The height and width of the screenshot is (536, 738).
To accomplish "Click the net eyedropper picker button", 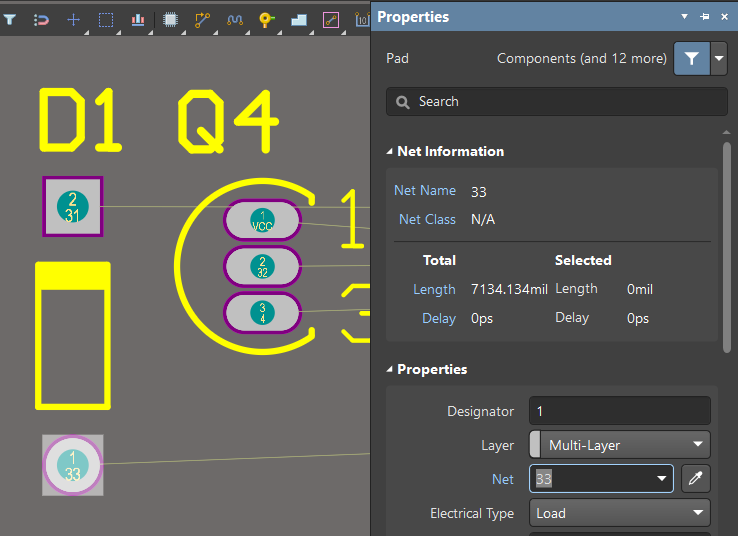I will coord(696,479).
